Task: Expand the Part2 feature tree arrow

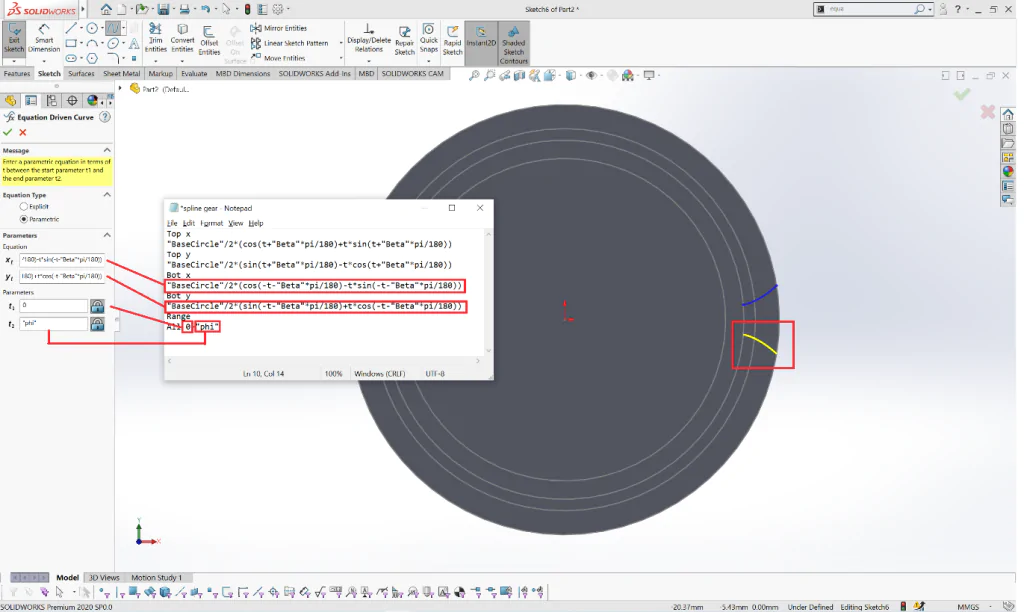Action: 120,88
